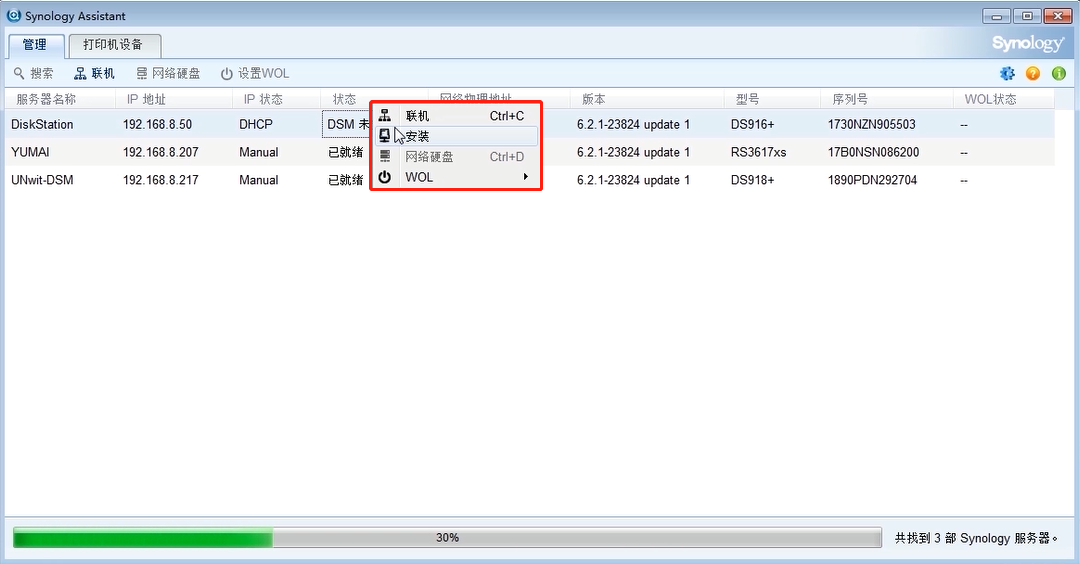Click the green info icon
The width and height of the screenshot is (1080, 564).
click(1059, 74)
